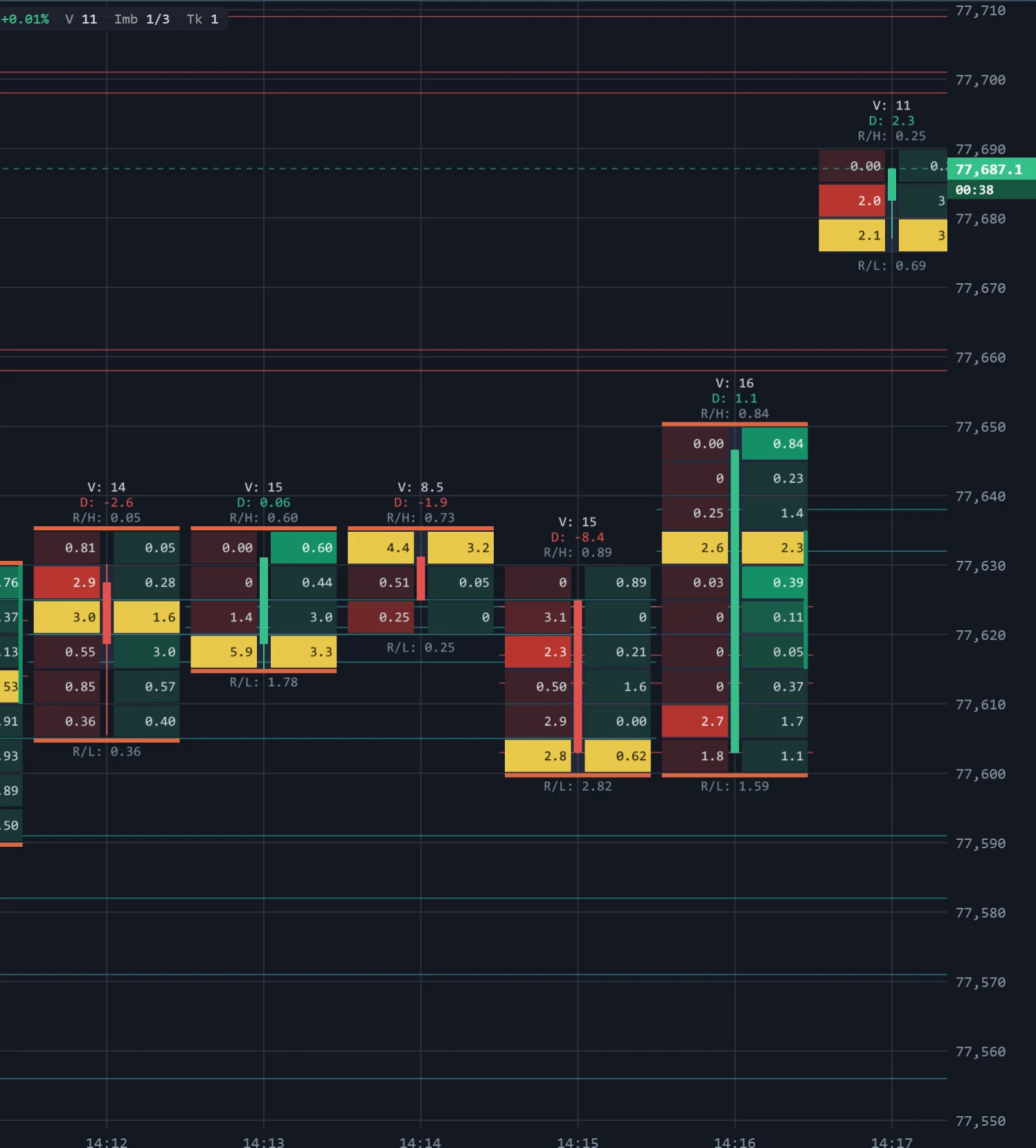Click the yellow 3.2 footprint cell

[x=461, y=548]
